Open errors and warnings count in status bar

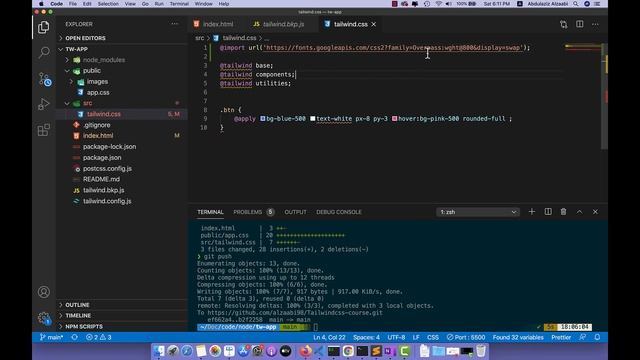click(98, 337)
